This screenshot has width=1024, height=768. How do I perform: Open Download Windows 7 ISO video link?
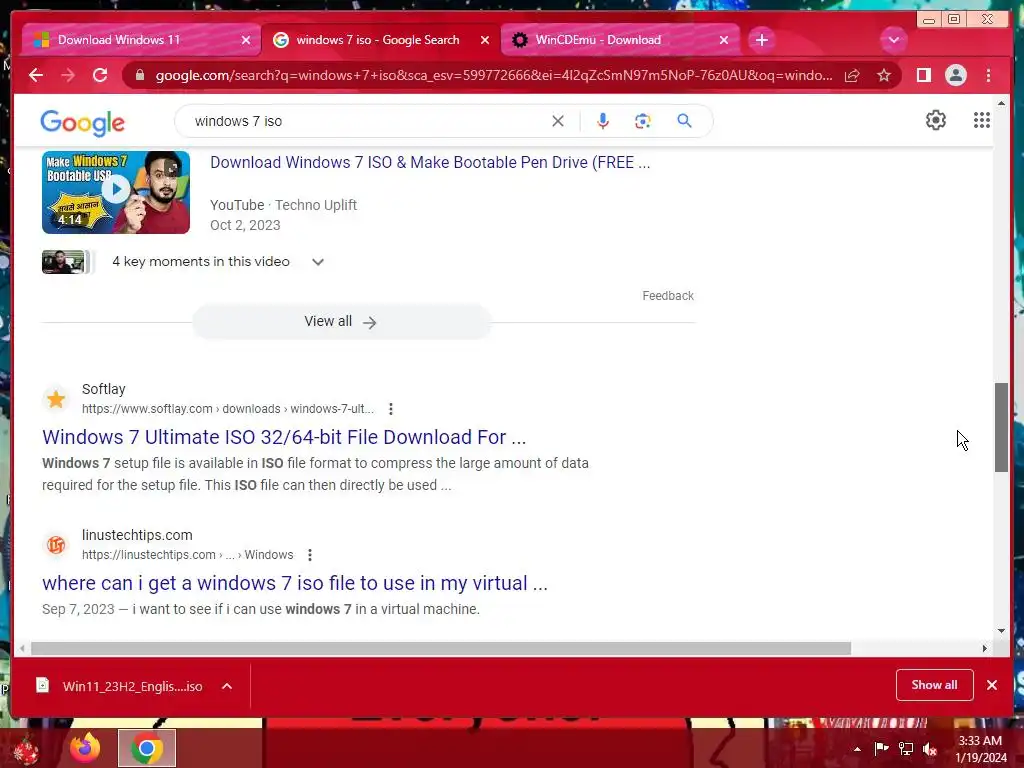(430, 163)
